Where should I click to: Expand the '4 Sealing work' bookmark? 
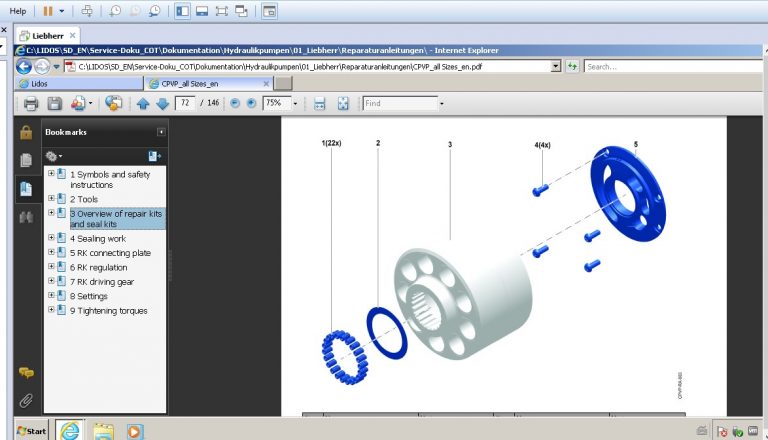[x=51, y=238]
